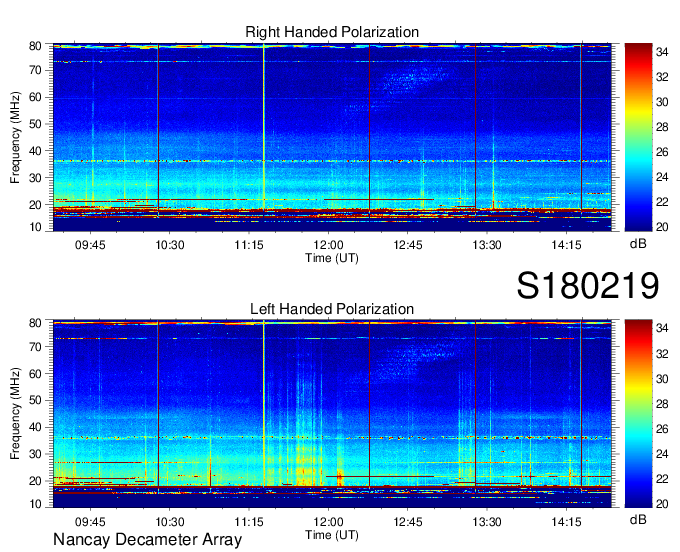This screenshot has height=552, width=680.
Task: Click "12:45" time tick under Left Handed plot
Action: [x=408, y=522]
